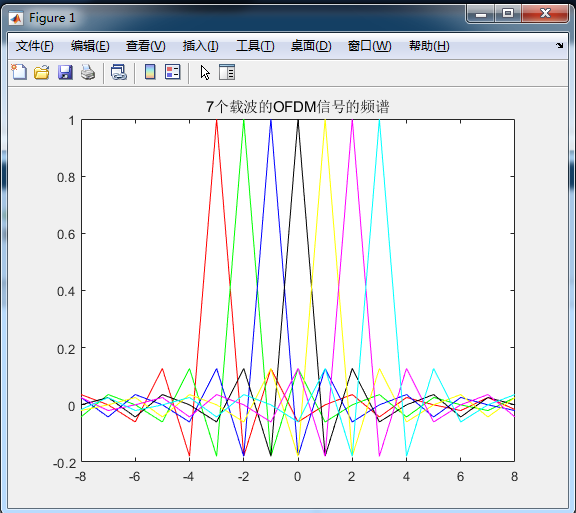576x513 pixels.
Task: Click the dock figure arrow at menu bar right
Action: pos(559,46)
